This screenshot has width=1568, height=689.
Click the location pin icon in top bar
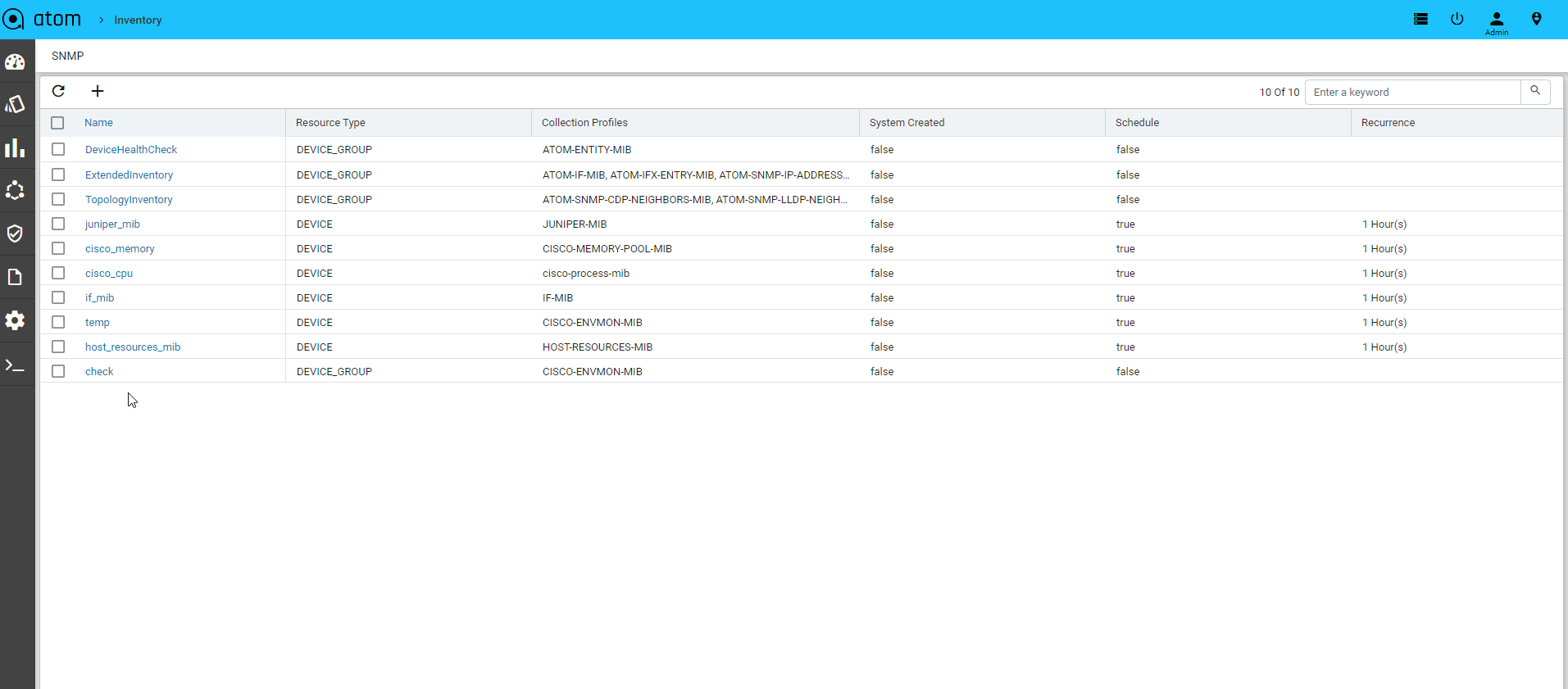coord(1537,19)
